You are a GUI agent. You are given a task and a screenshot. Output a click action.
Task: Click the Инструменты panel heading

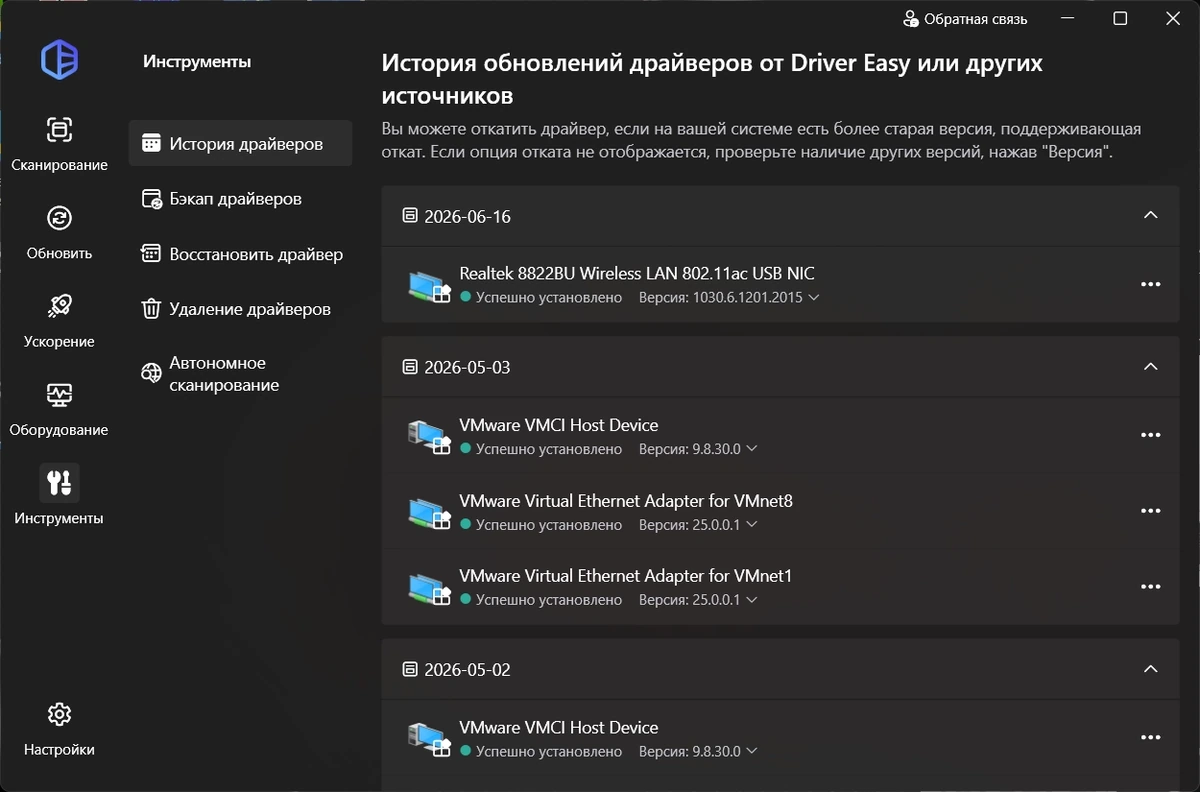(x=197, y=62)
